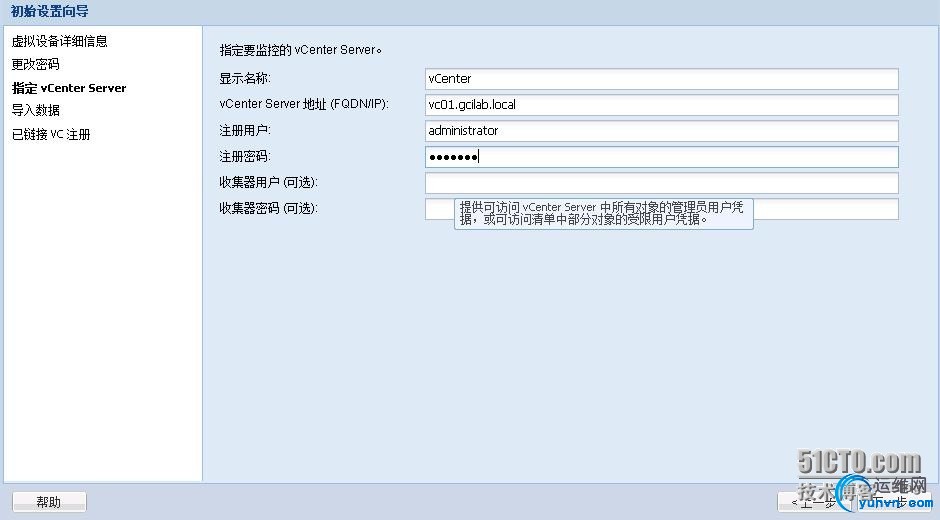Select the 更改密码 step
Screen dimensions: 940x520
tap(35, 64)
